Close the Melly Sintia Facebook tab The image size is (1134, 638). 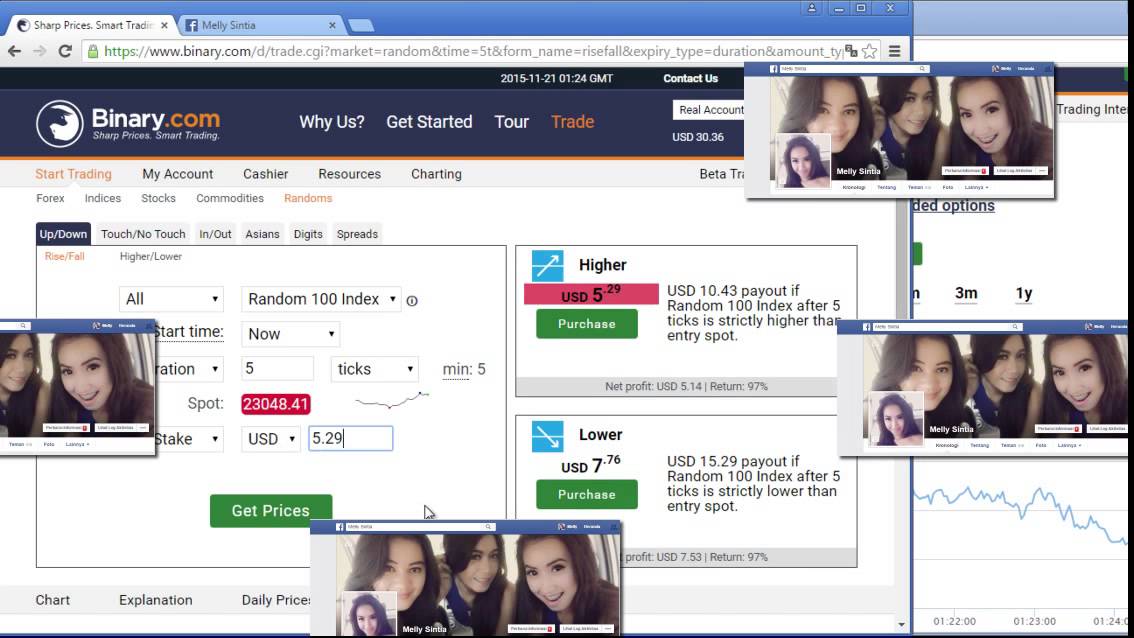click(x=332, y=25)
